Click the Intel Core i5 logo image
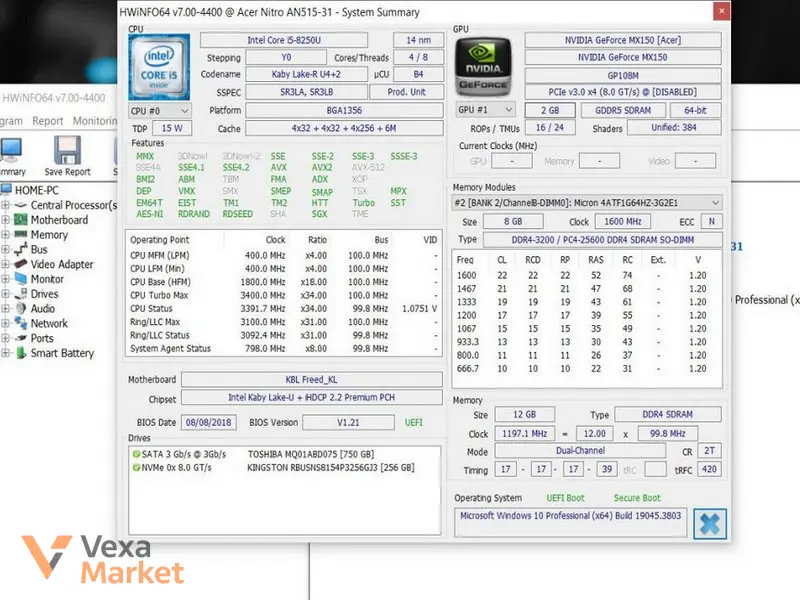This screenshot has width=800, height=600. click(x=159, y=67)
